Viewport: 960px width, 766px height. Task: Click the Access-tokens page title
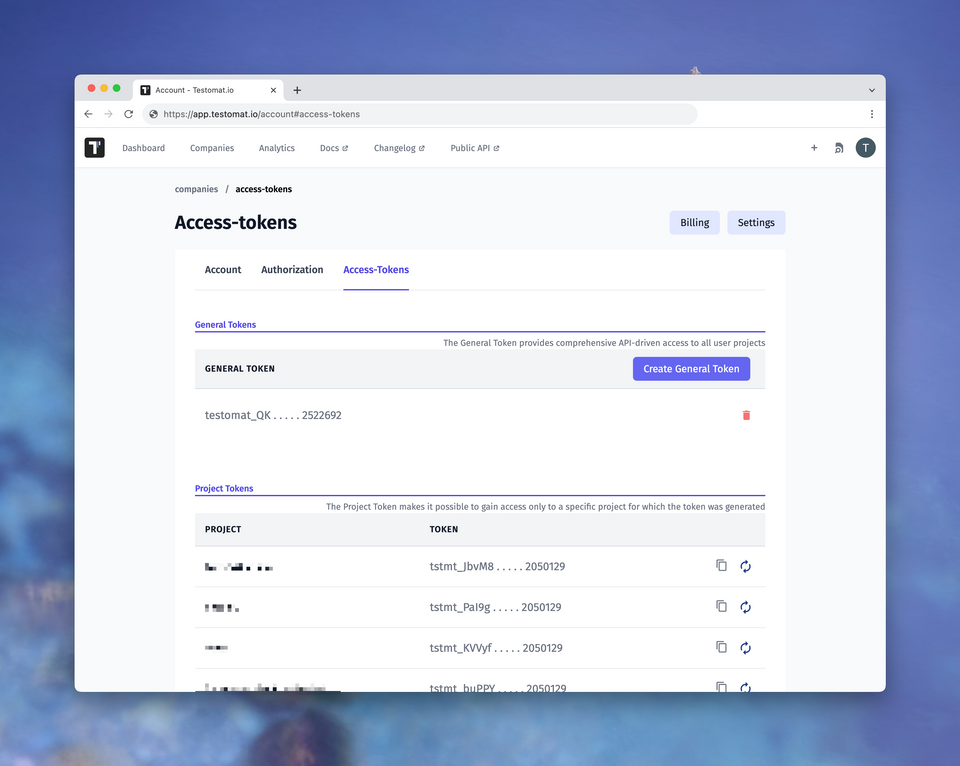(x=236, y=222)
